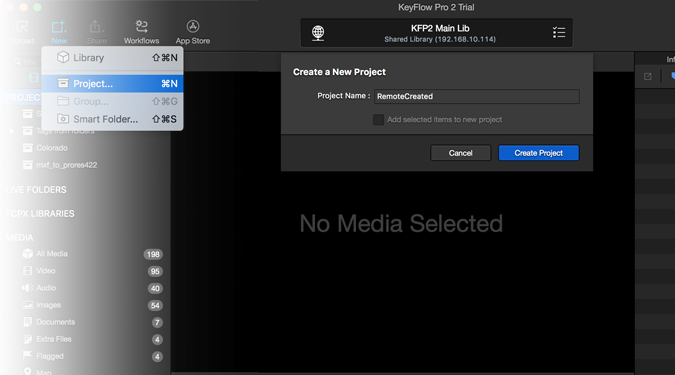This screenshot has height=375, width=675.
Task: Select Extra Files category
Action: click(x=54, y=339)
